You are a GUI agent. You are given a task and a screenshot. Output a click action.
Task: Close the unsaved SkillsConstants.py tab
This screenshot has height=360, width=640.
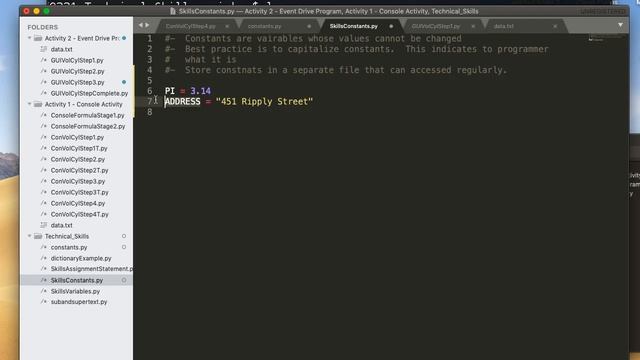(x=391, y=27)
